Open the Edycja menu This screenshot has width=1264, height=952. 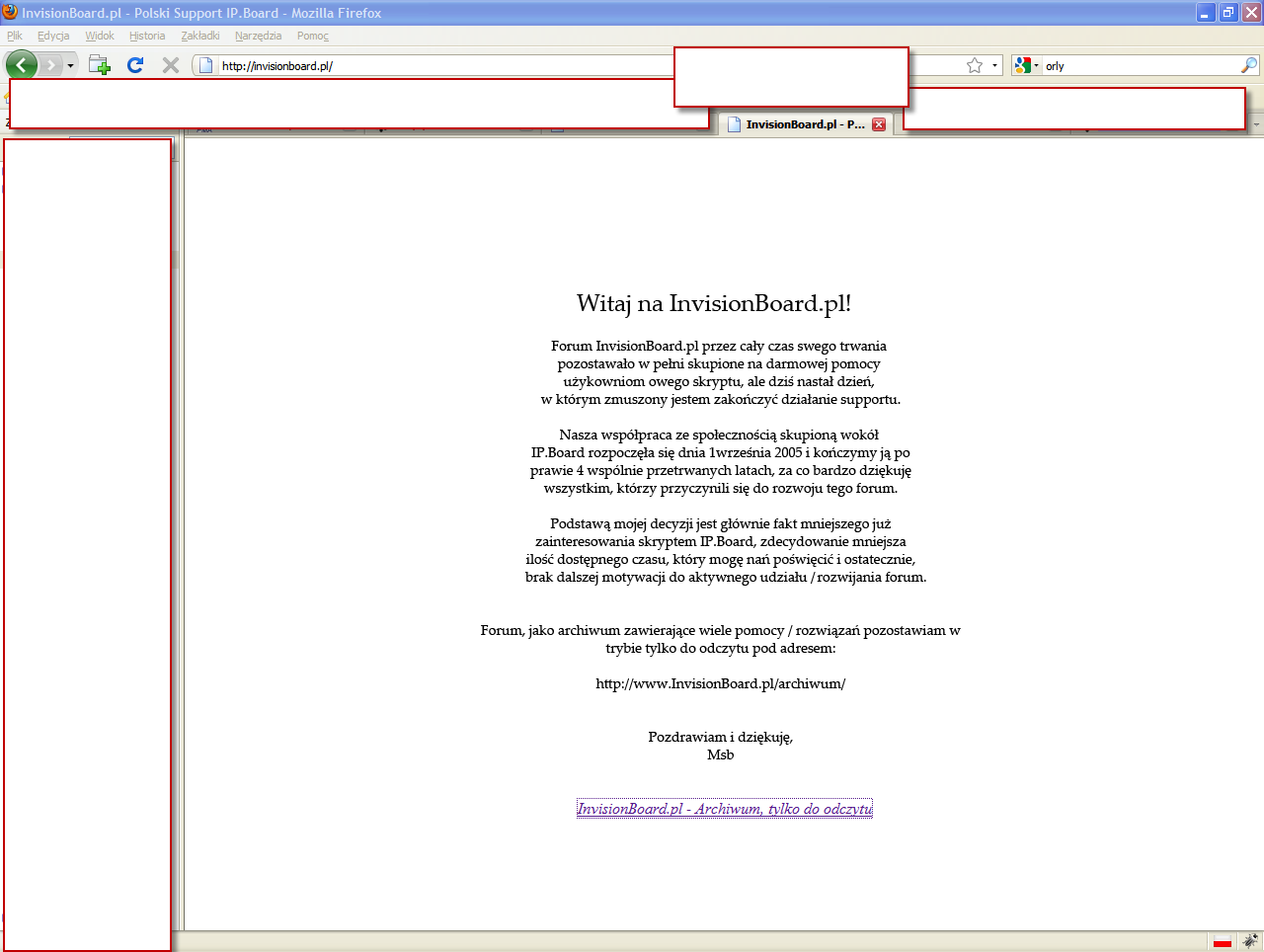point(53,36)
